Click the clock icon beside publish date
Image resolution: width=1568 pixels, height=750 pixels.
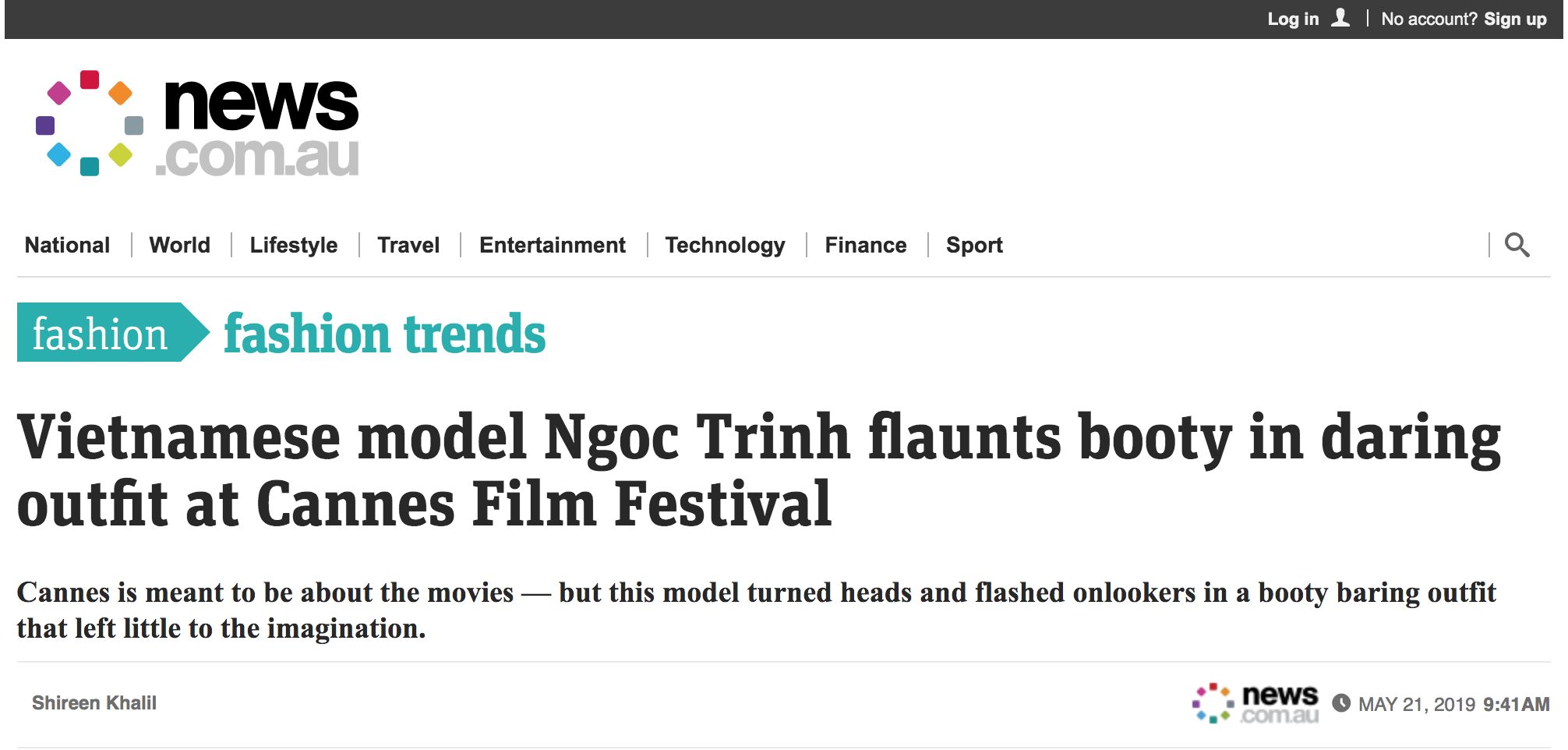[x=1341, y=703]
